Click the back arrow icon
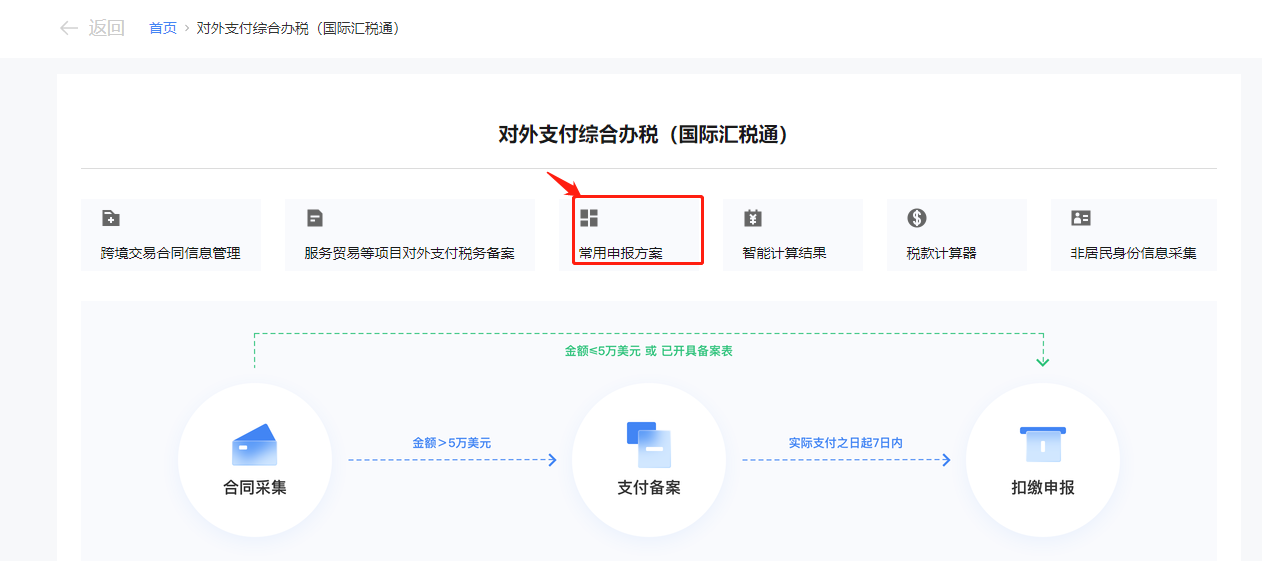The image size is (1262, 561). pos(69,28)
